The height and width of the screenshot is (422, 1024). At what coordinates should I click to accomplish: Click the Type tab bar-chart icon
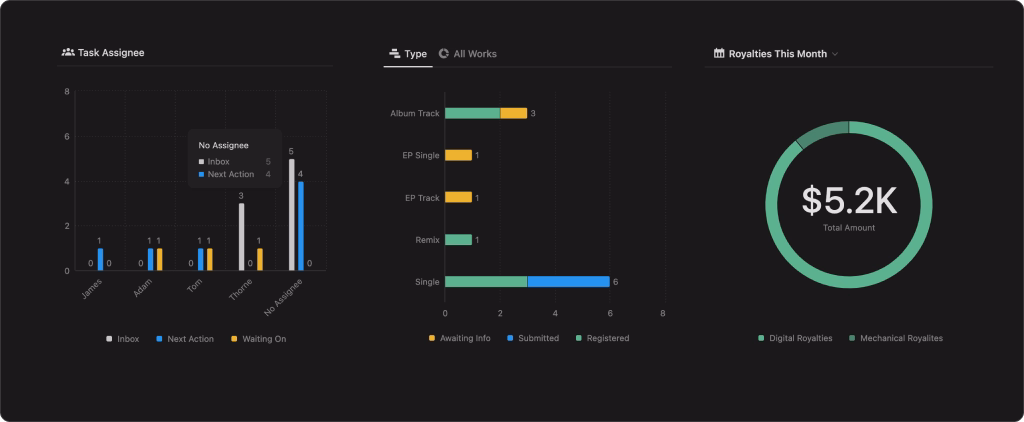point(394,54)
